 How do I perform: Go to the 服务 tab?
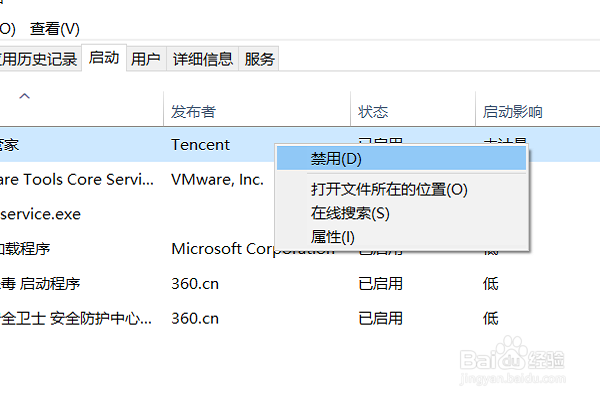click(x=260, y=59)
